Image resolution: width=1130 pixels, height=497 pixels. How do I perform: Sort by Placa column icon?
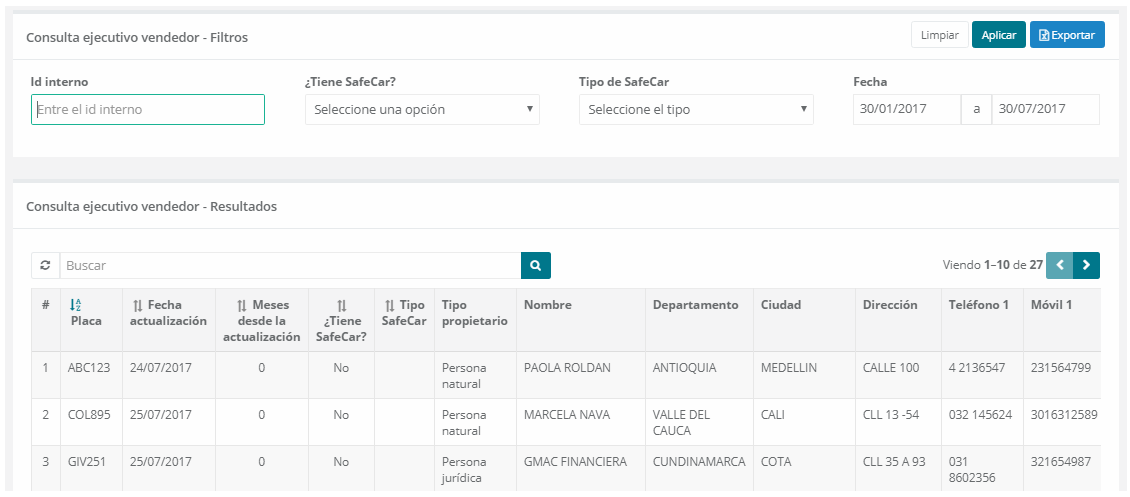click(76, 305)
